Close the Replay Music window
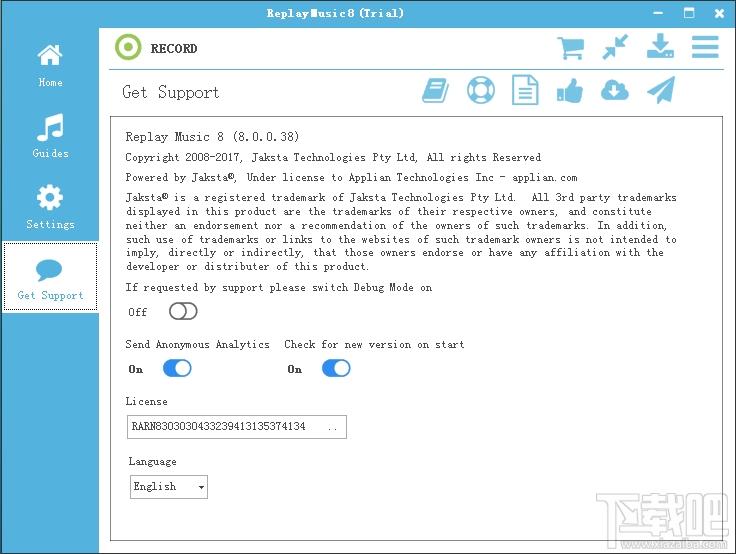The image size is (736, 554). pyautogui.click(x=719, y=13)
